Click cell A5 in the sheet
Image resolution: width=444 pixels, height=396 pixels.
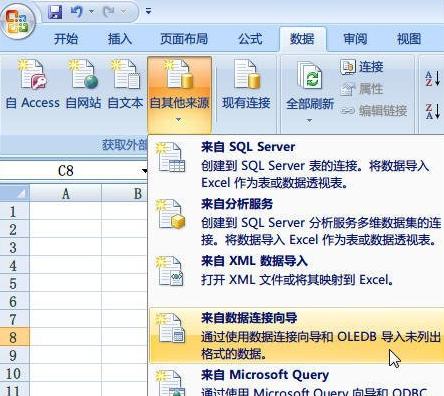pos(65,283)
